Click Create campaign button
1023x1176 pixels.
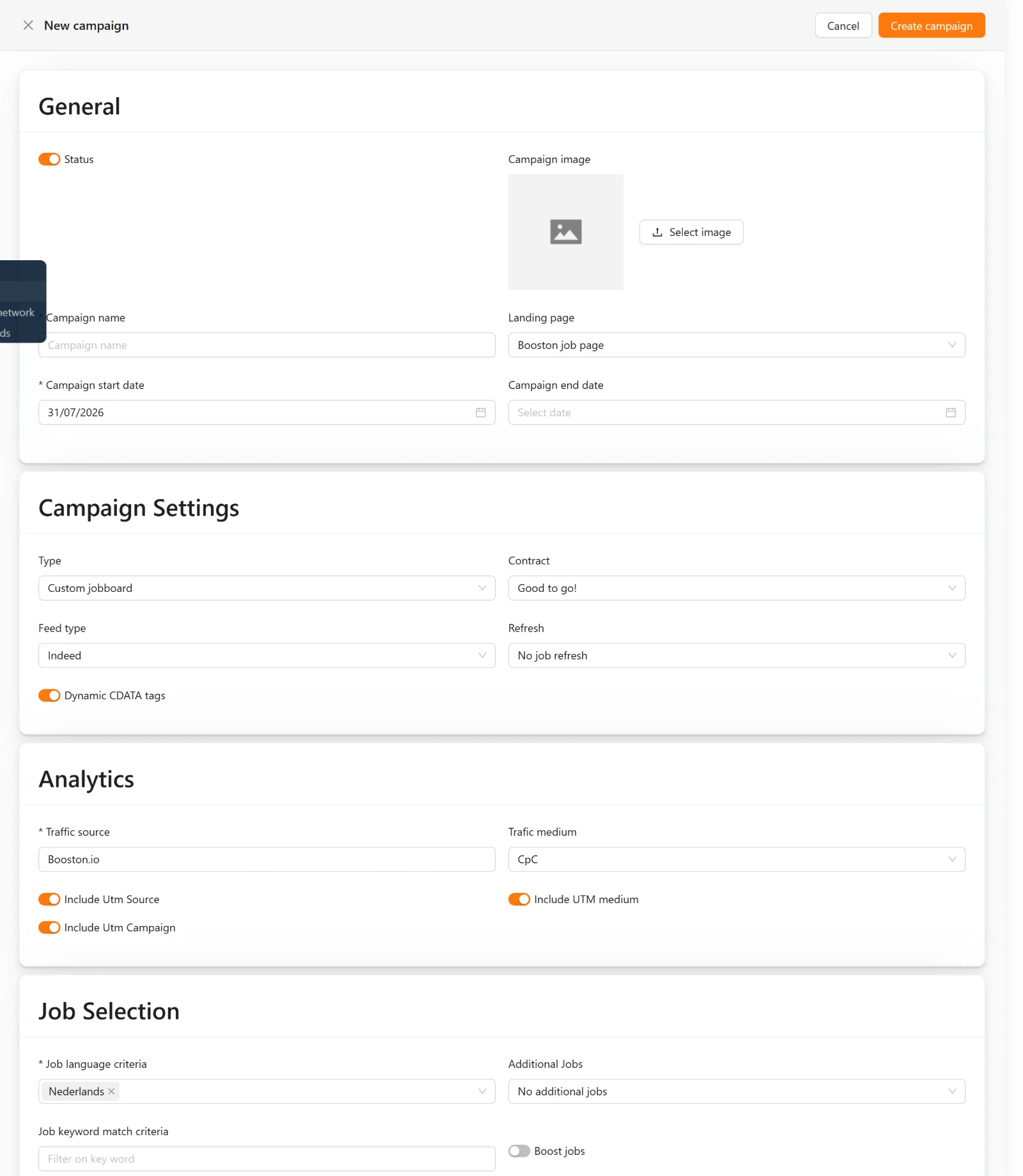pos(931,26)
